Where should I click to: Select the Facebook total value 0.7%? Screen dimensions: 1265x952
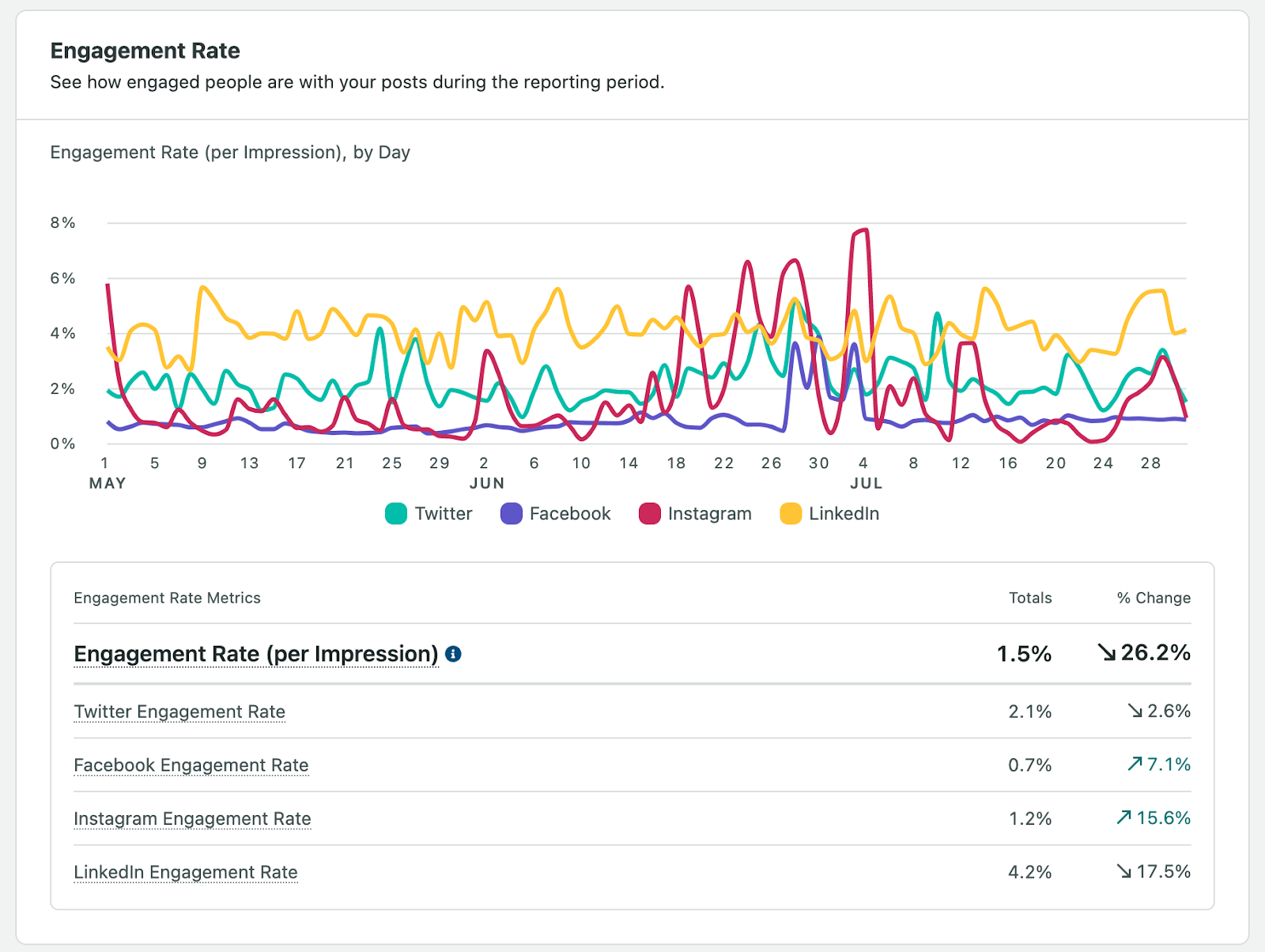1030,765
